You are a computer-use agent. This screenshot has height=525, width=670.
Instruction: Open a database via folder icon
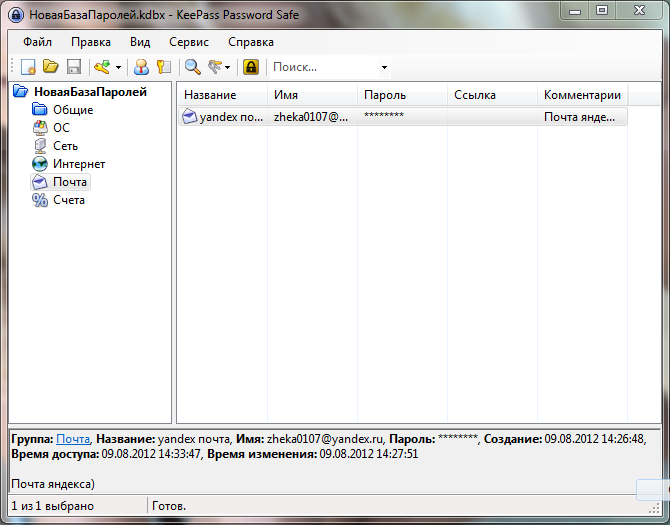click(51, 67)
